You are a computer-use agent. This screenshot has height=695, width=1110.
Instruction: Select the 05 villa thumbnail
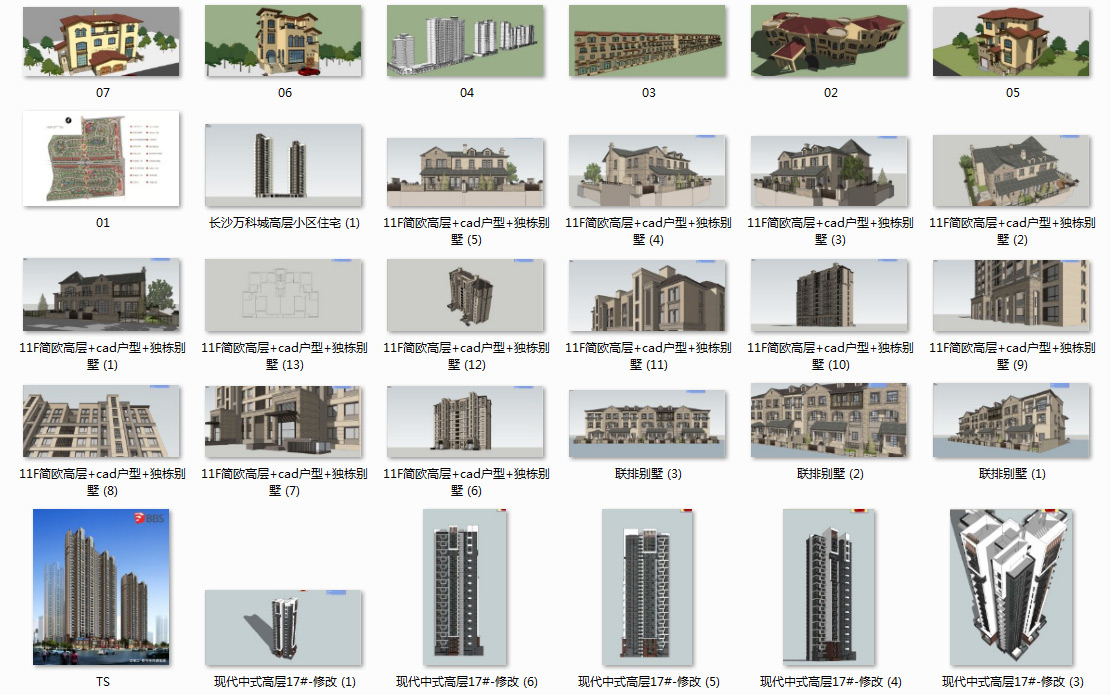[x=1012, y=41]
